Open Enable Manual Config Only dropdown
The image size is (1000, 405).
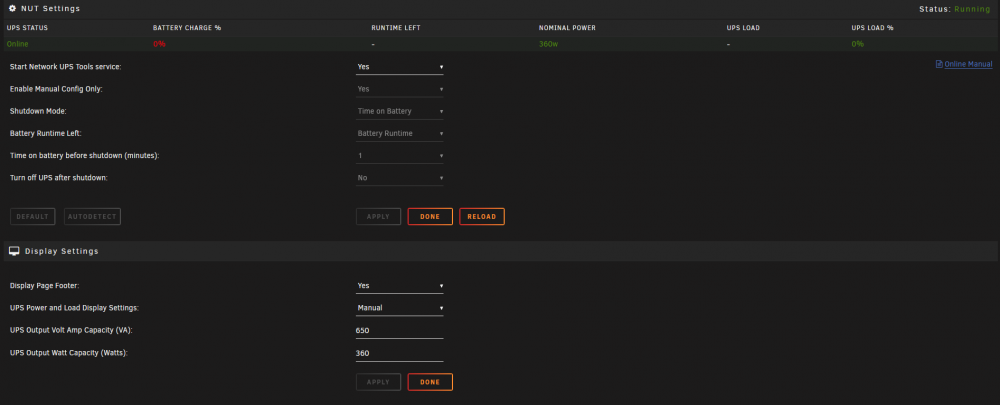coord(400,89)
